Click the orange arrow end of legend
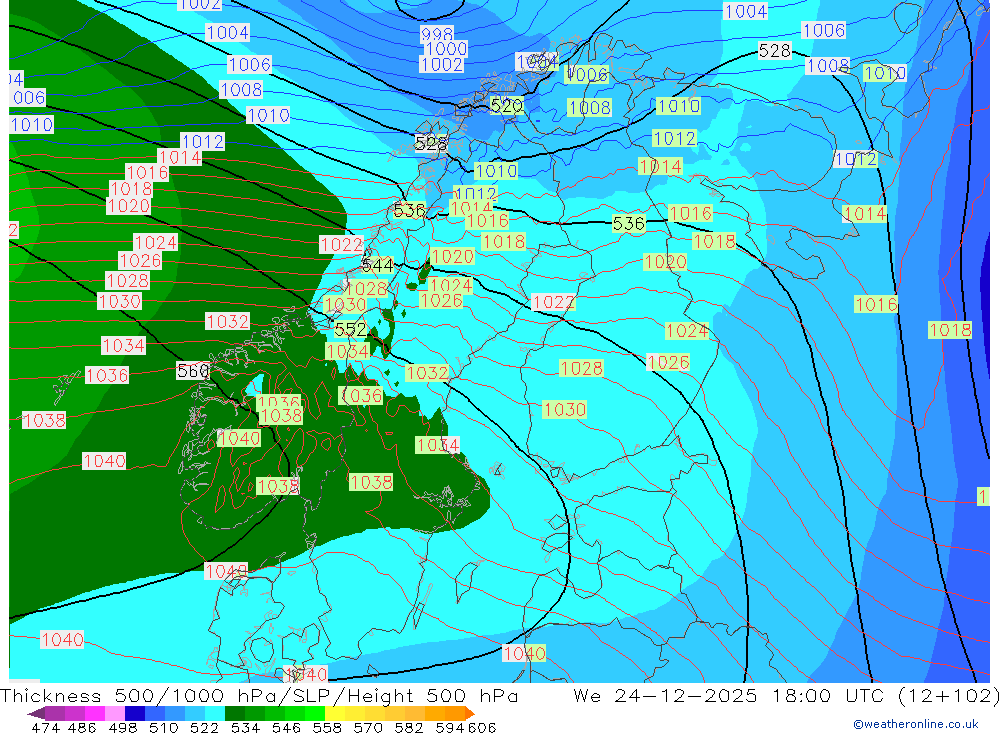Viewport: 1000px width, 733px height. [x=470, y=713]
